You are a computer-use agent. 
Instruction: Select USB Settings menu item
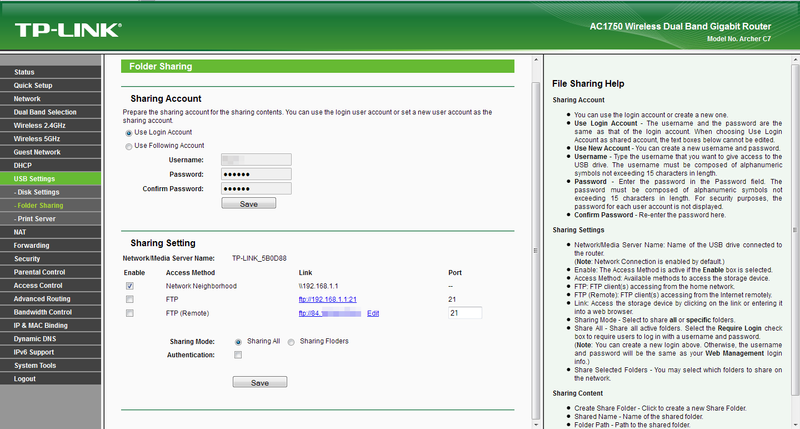51,179
